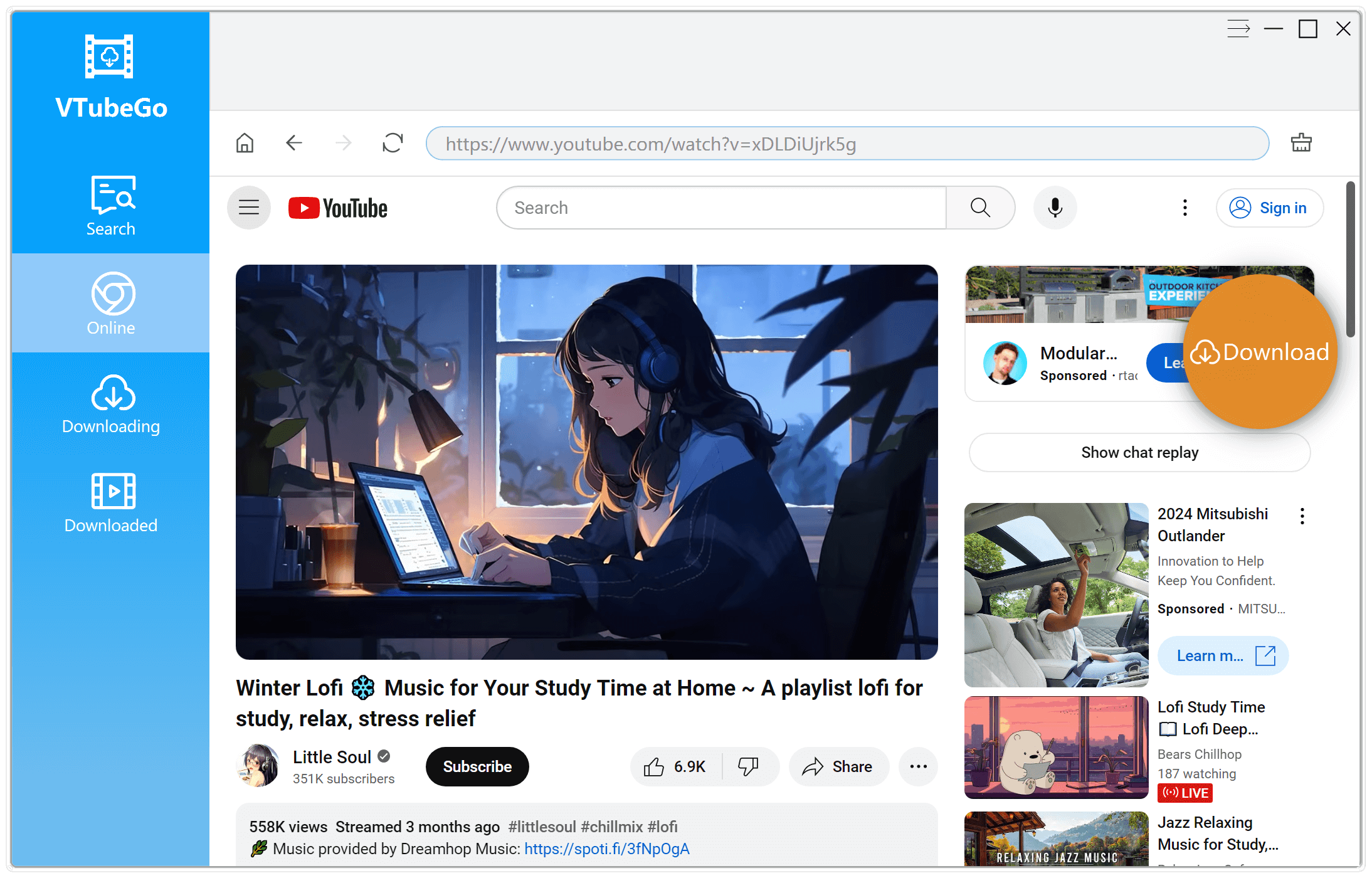This screenshot has width=1372, height=878.
Task: Switch to the Downloading tab
Action: (x=110, y=405)
